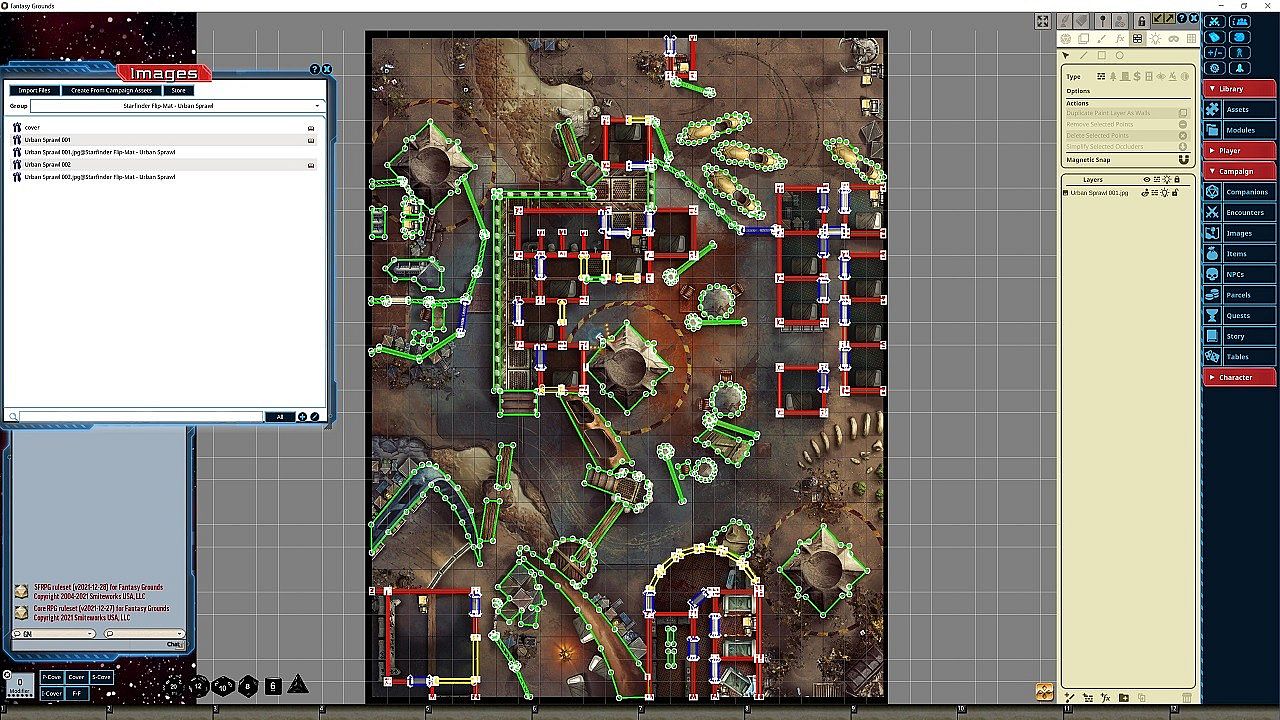The image size is (1280, 720).
Task: Set occluder type to wall
Action: tap(1101, 77)
